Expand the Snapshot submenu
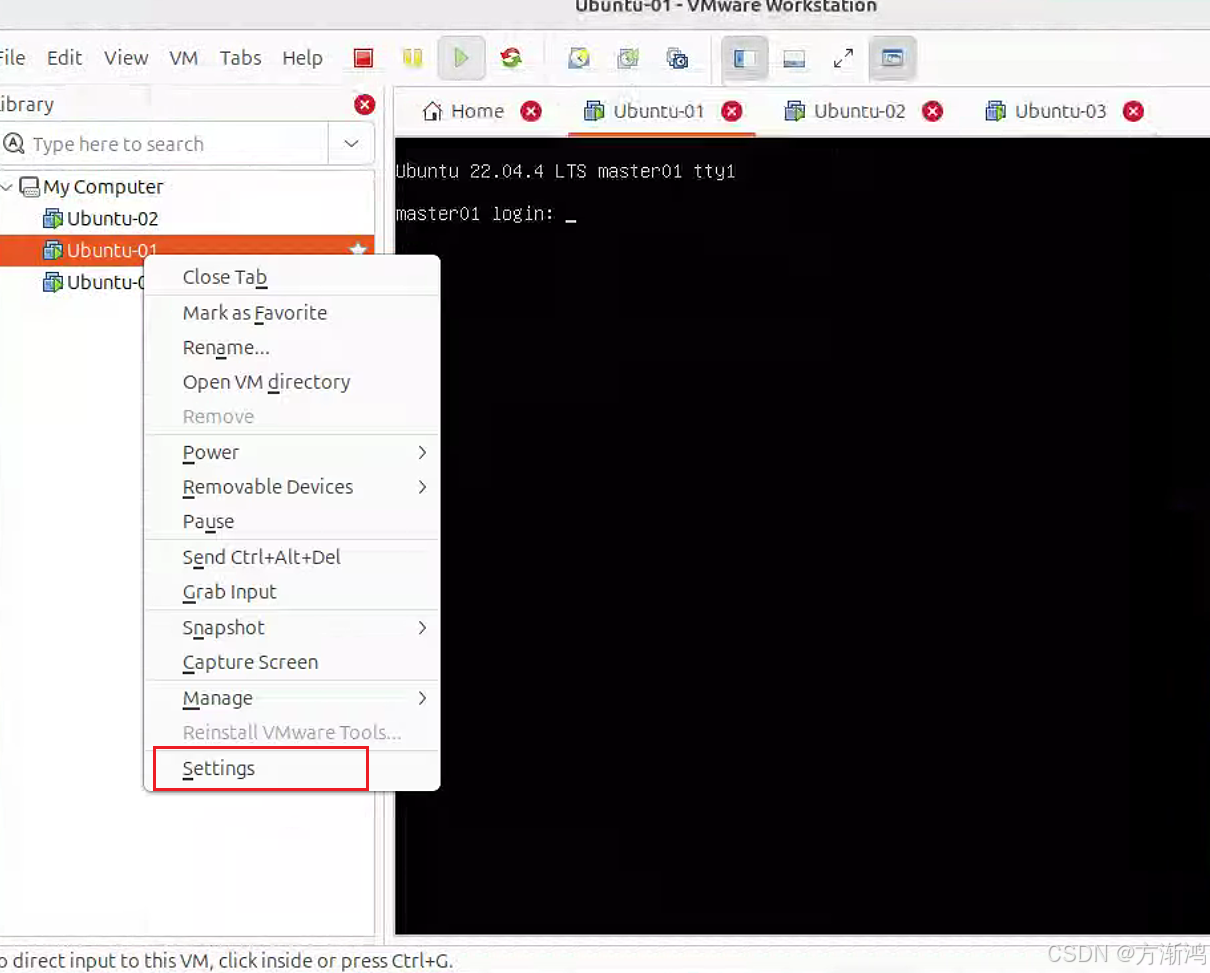Screen dimensions: 1210x973 pos(292,628)
